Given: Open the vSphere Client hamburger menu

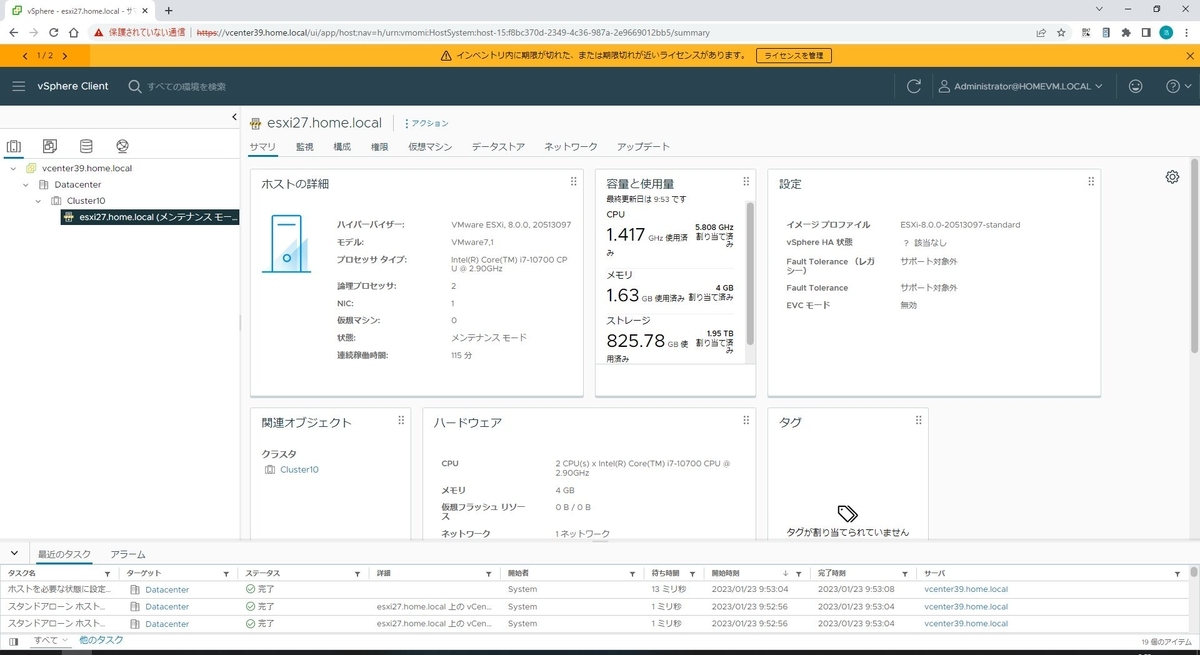Looking at the screenshot, I should click(x=18, y=87).
